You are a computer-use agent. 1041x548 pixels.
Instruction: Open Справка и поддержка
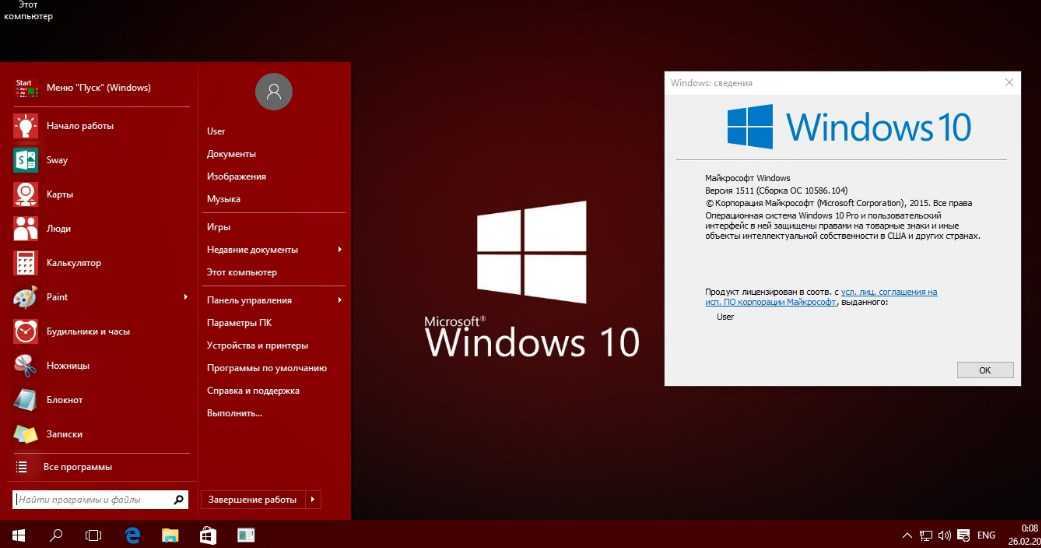pyautogui.click(x=253, y=391)
